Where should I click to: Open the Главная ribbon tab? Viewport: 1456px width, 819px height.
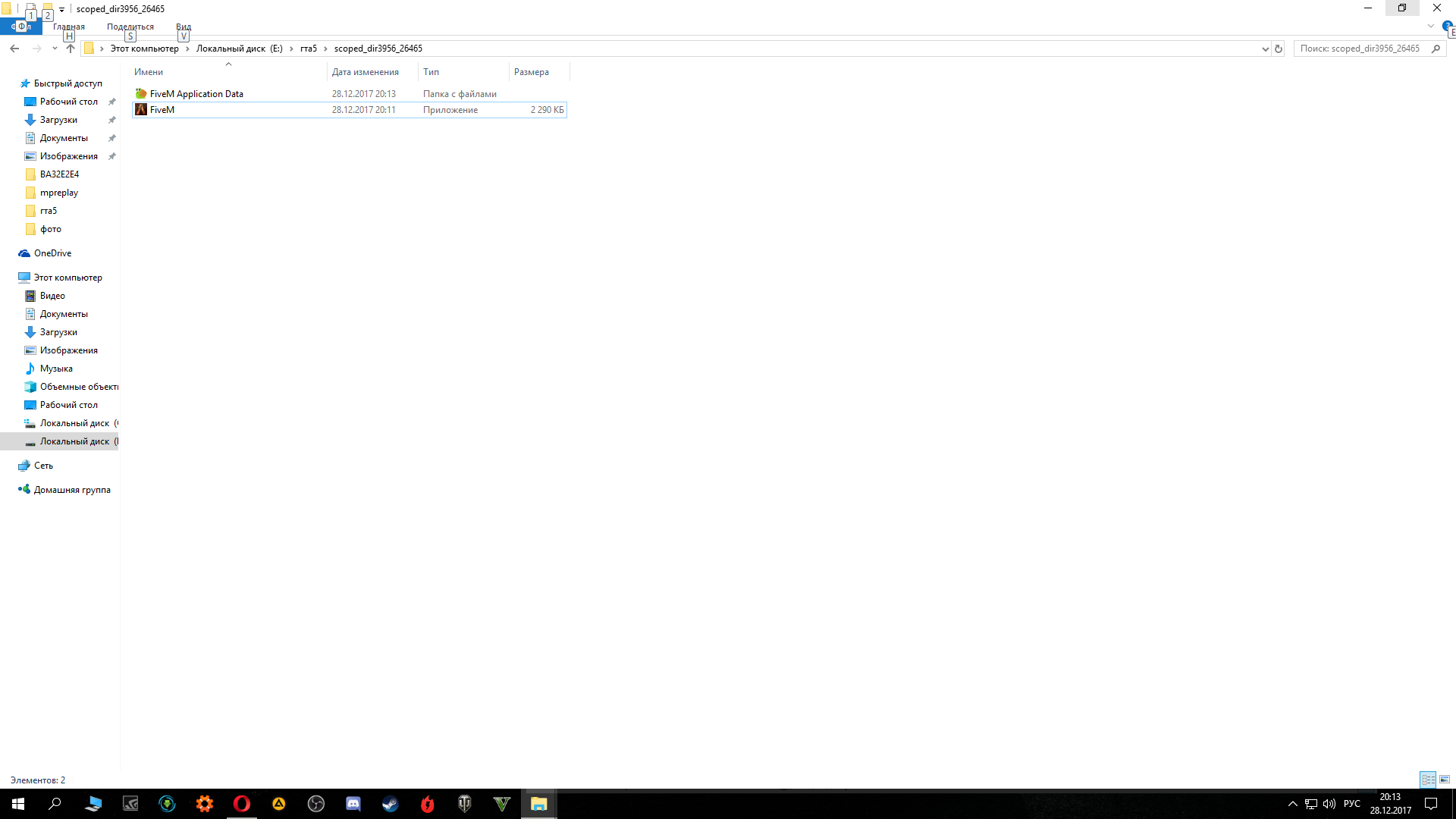69,27
